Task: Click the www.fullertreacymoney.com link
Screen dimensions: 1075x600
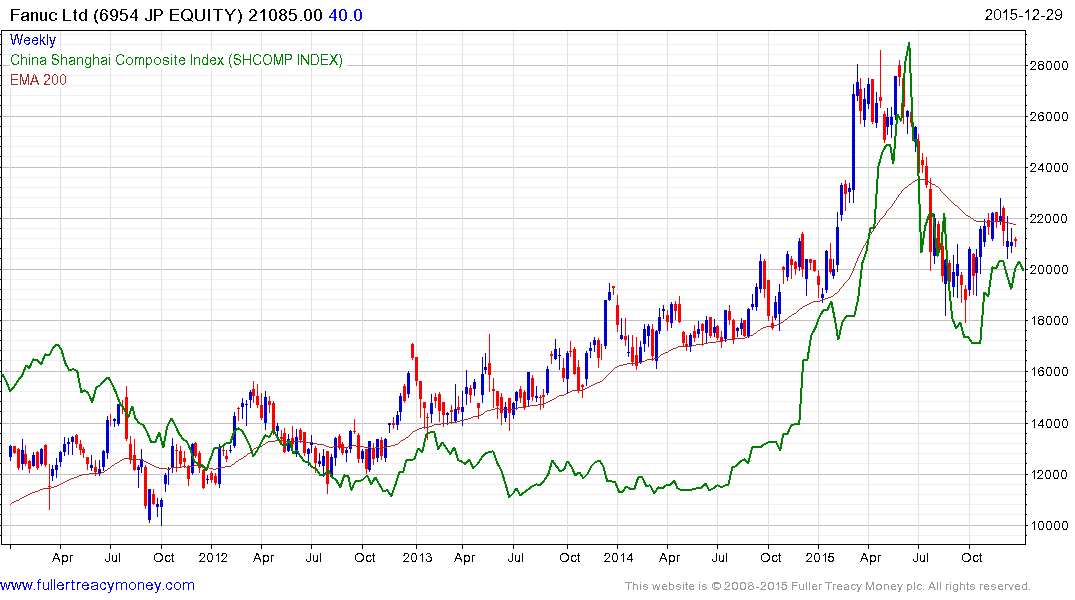Action: point(97,585)
